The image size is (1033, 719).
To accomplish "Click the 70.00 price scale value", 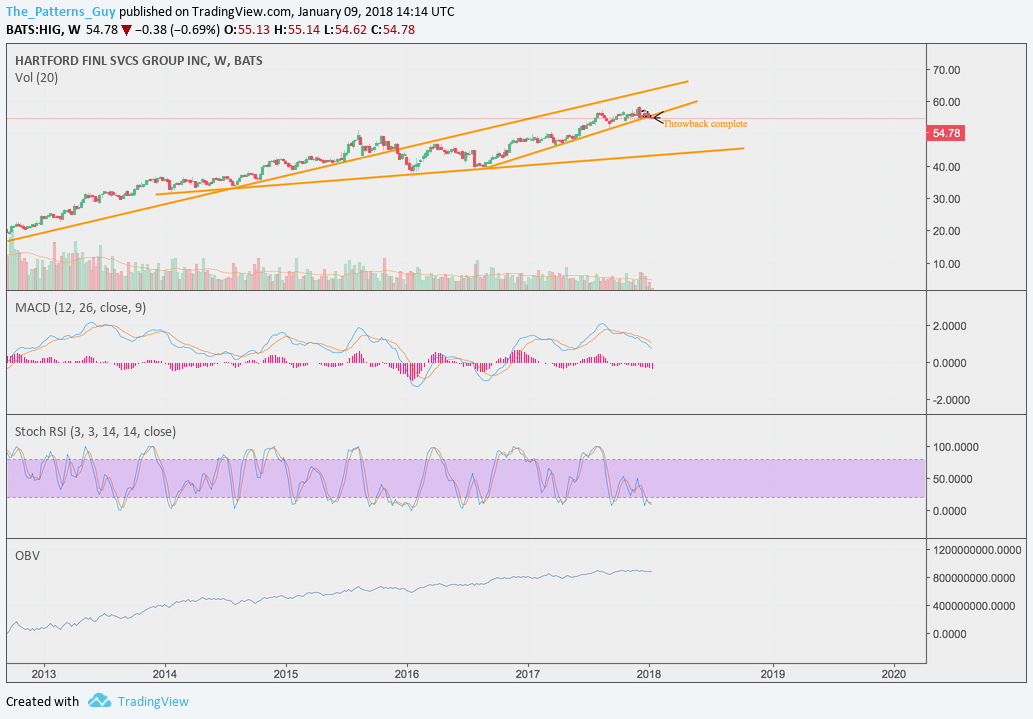I will click(x=946, y=70).
